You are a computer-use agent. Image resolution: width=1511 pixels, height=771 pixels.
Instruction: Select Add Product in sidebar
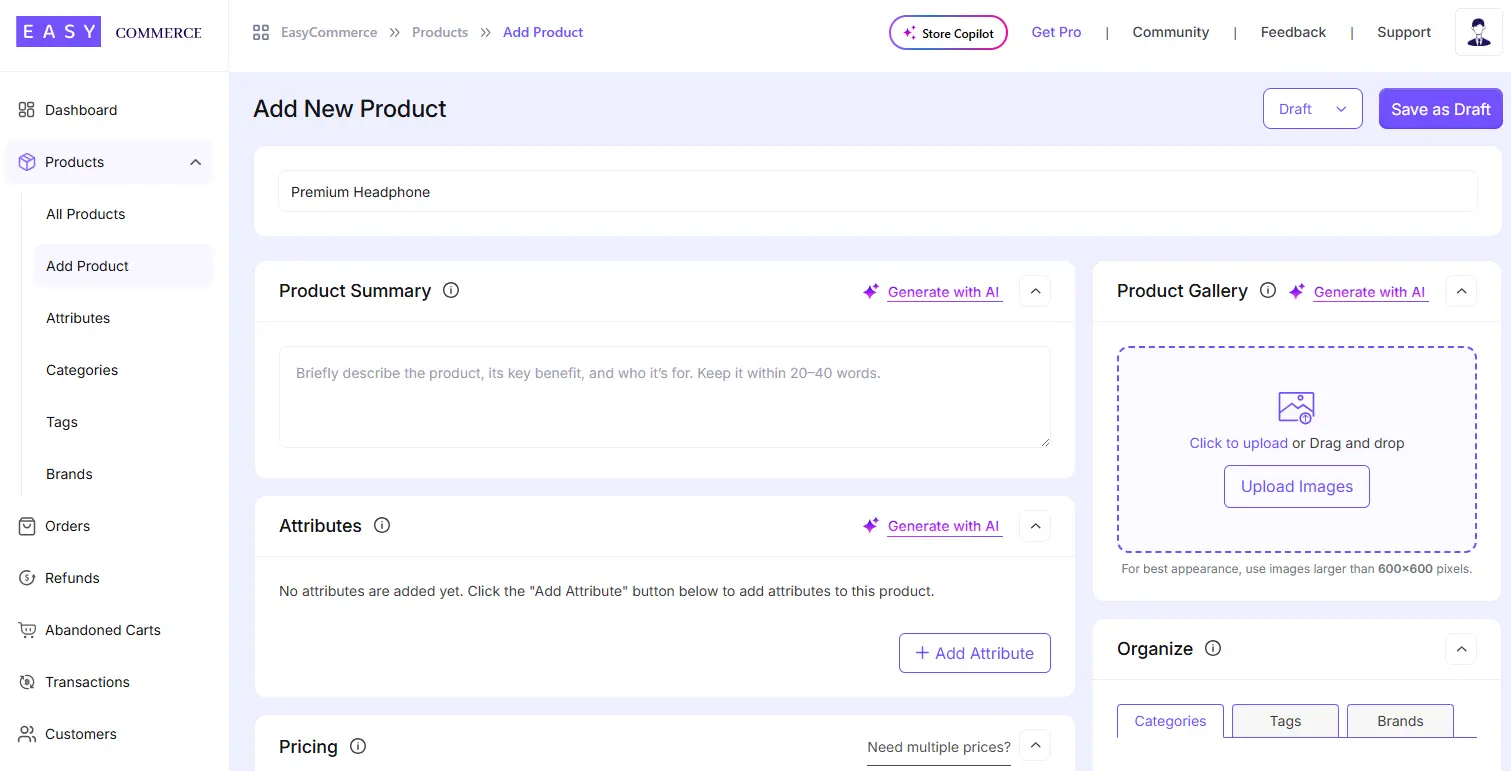[124, 266]
